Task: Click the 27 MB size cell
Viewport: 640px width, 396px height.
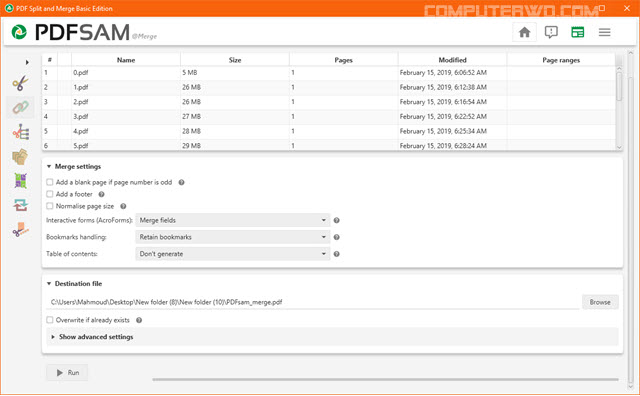Action: (235, 117)
